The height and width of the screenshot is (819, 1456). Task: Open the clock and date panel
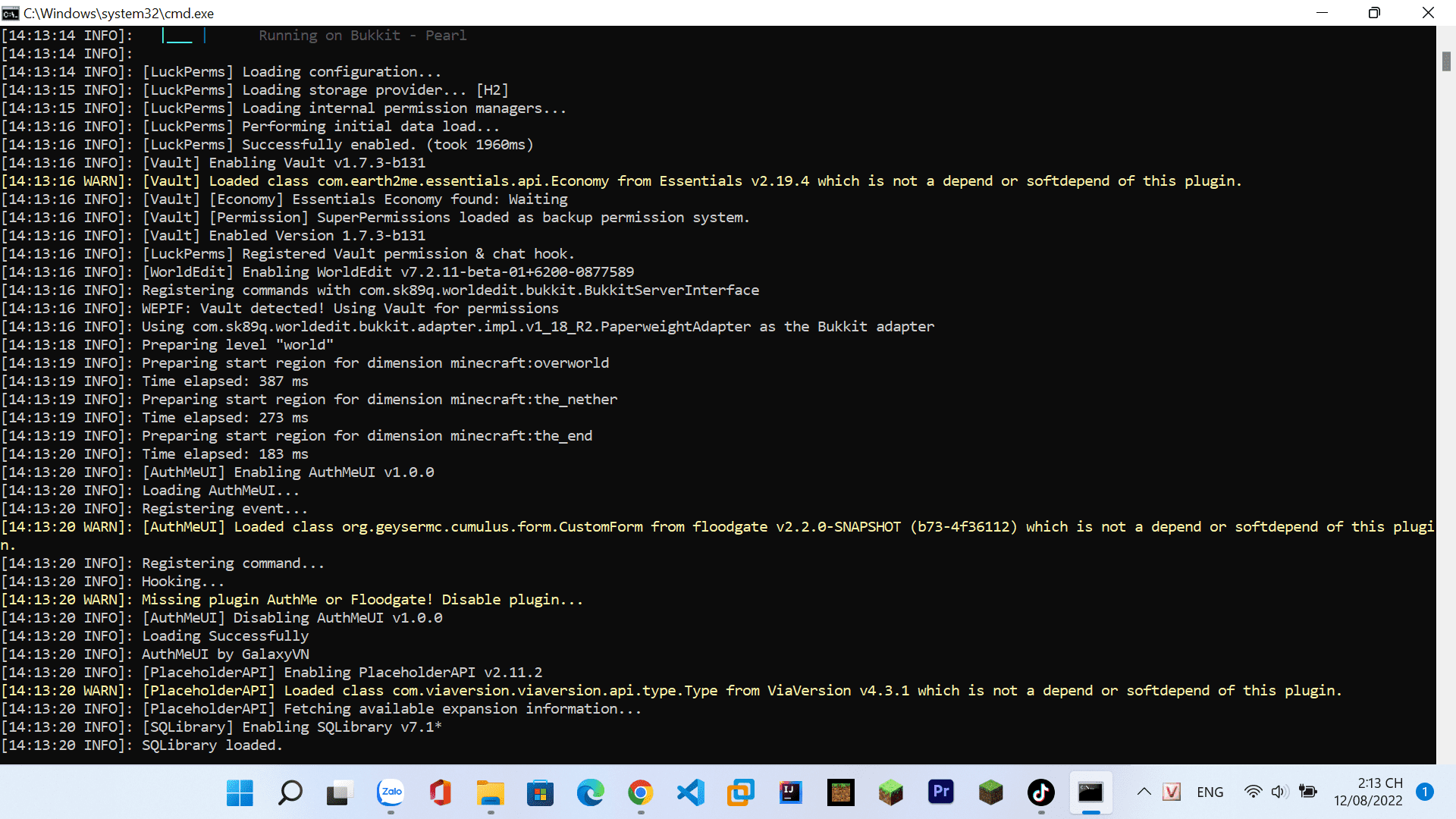tap(1368, 792)
